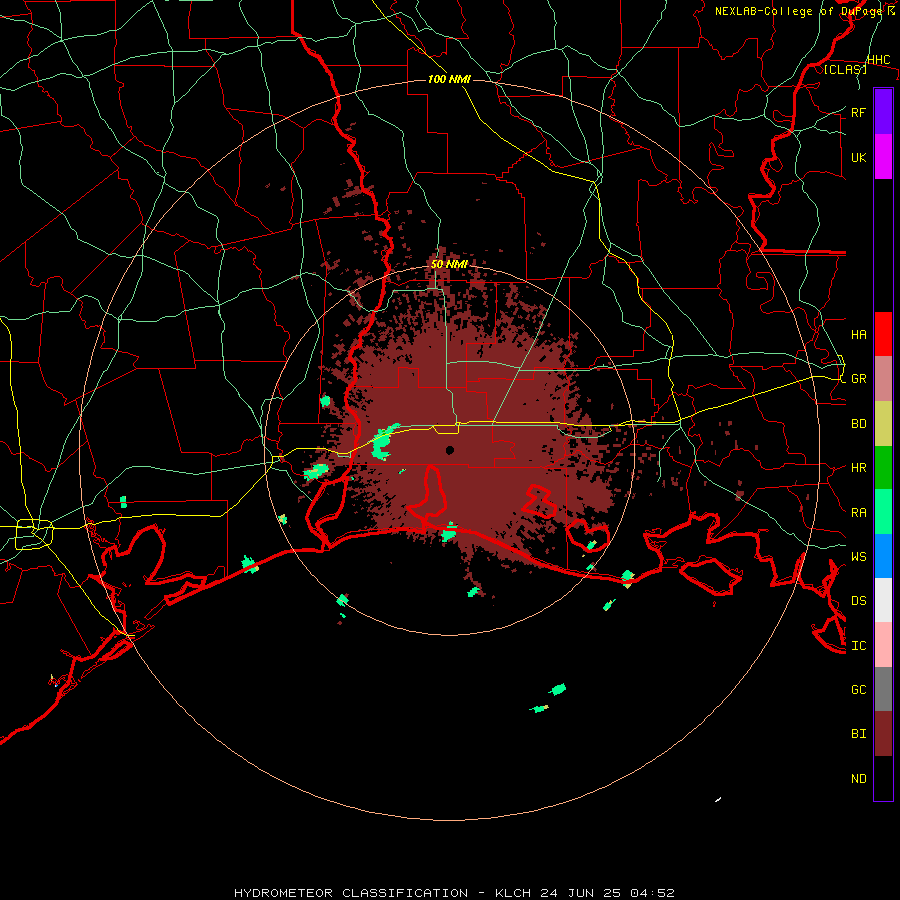
Task: Click the UK magenta legend swatch
Action: point(883,157)
